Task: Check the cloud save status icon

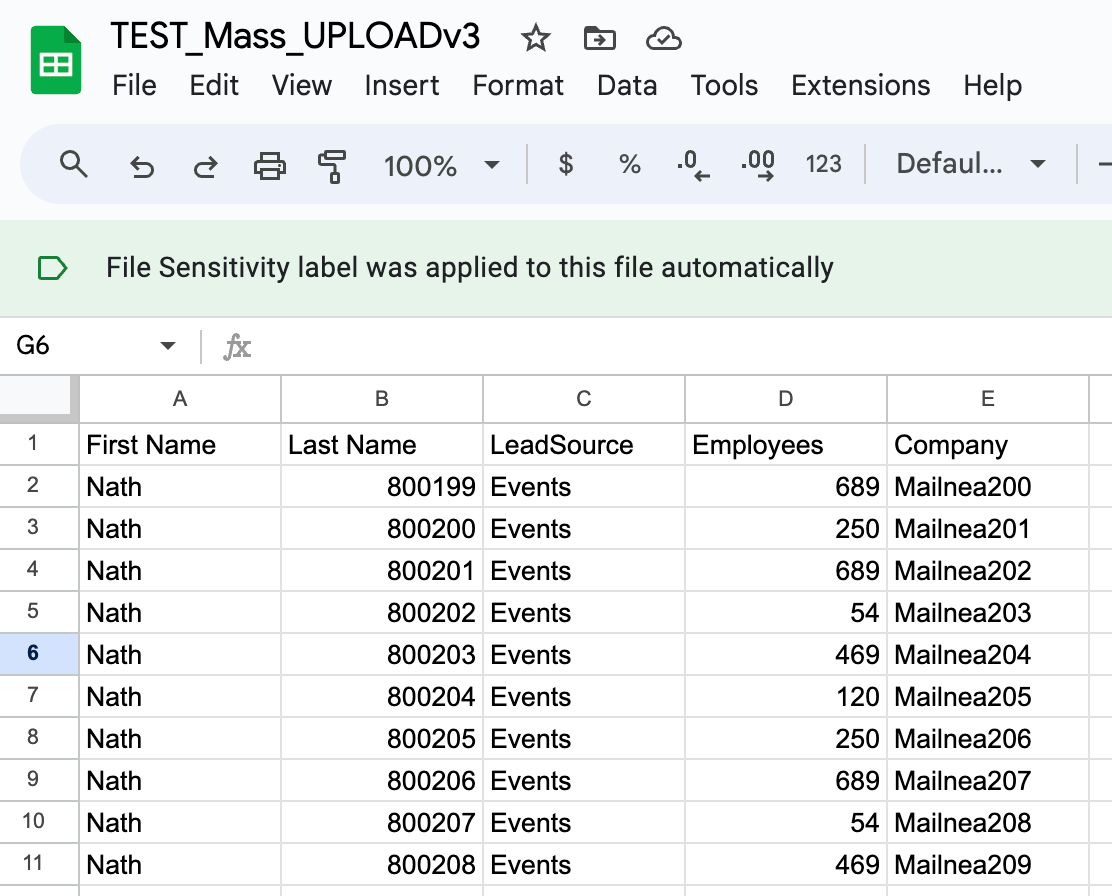Action: 664,38
